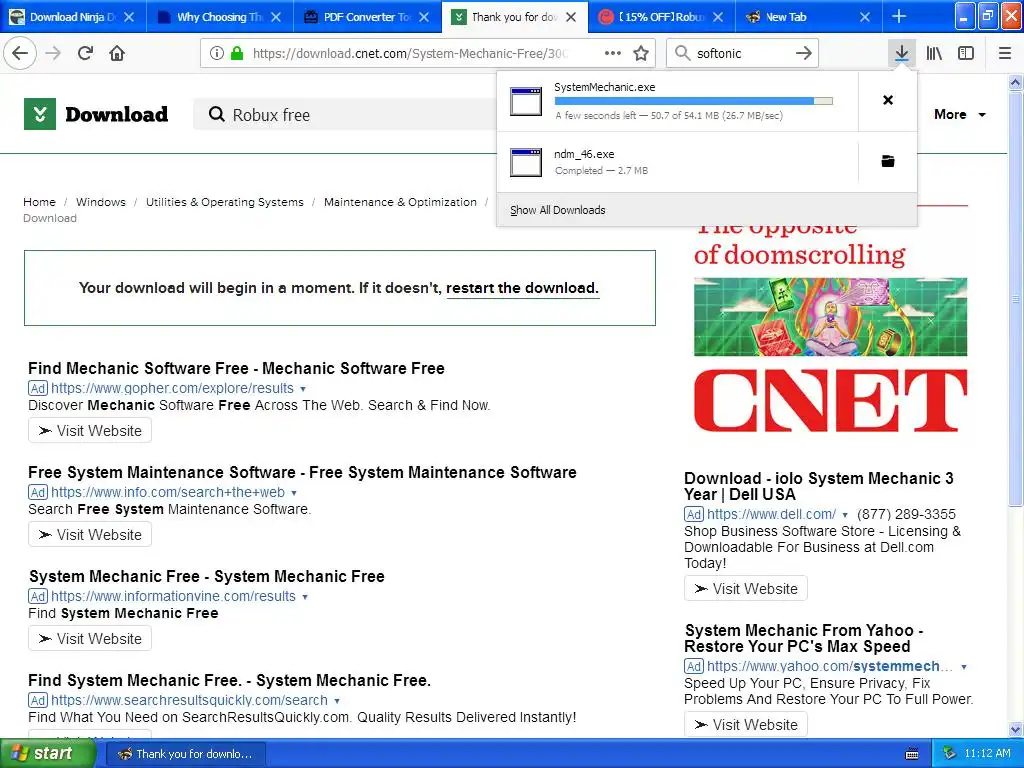Open the Windows breadcrumb link

101,202
